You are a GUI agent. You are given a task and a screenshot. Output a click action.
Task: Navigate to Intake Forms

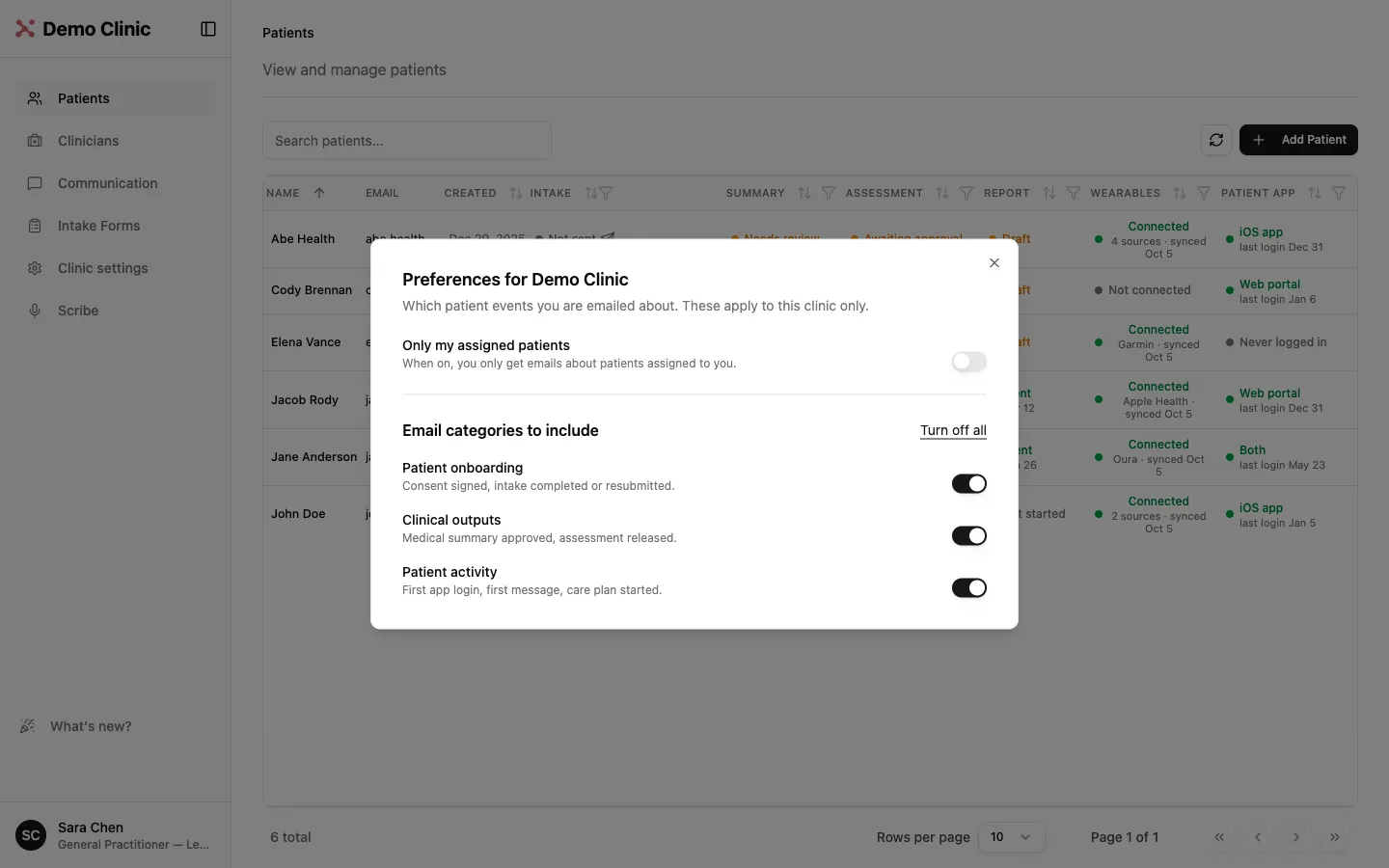coord(116,226)
